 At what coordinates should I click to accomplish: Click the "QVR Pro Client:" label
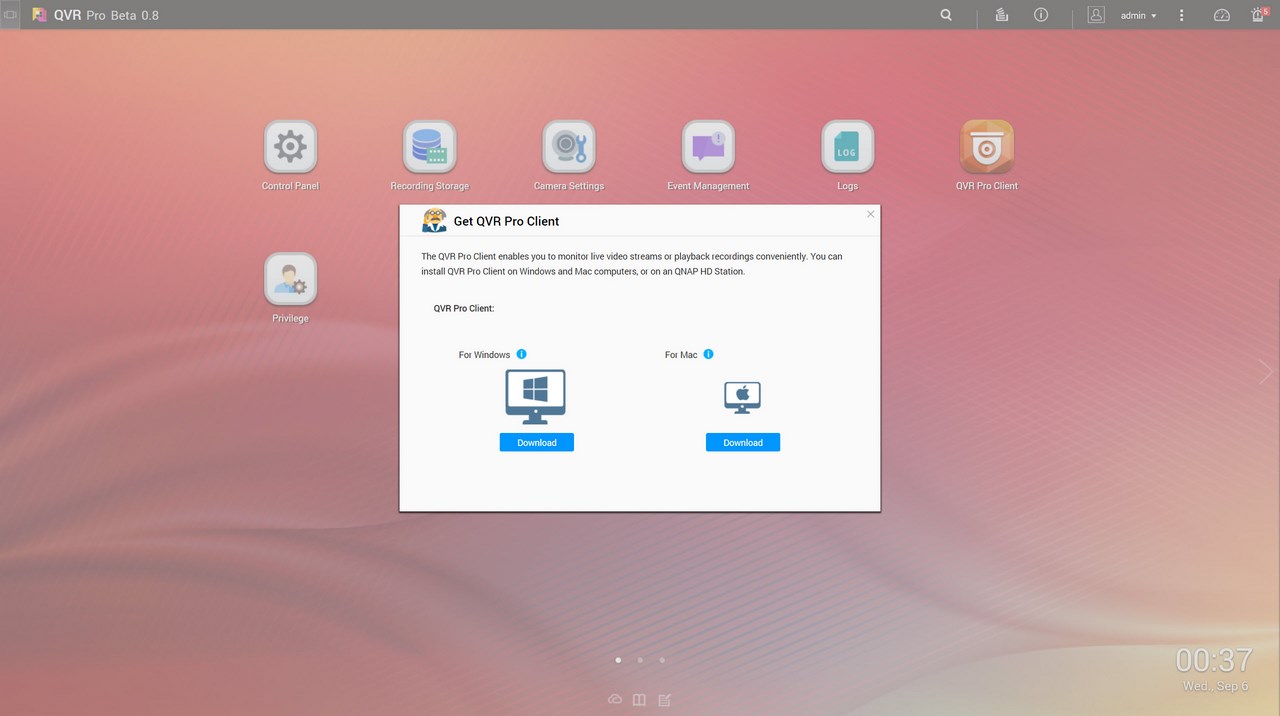(464, 308)
